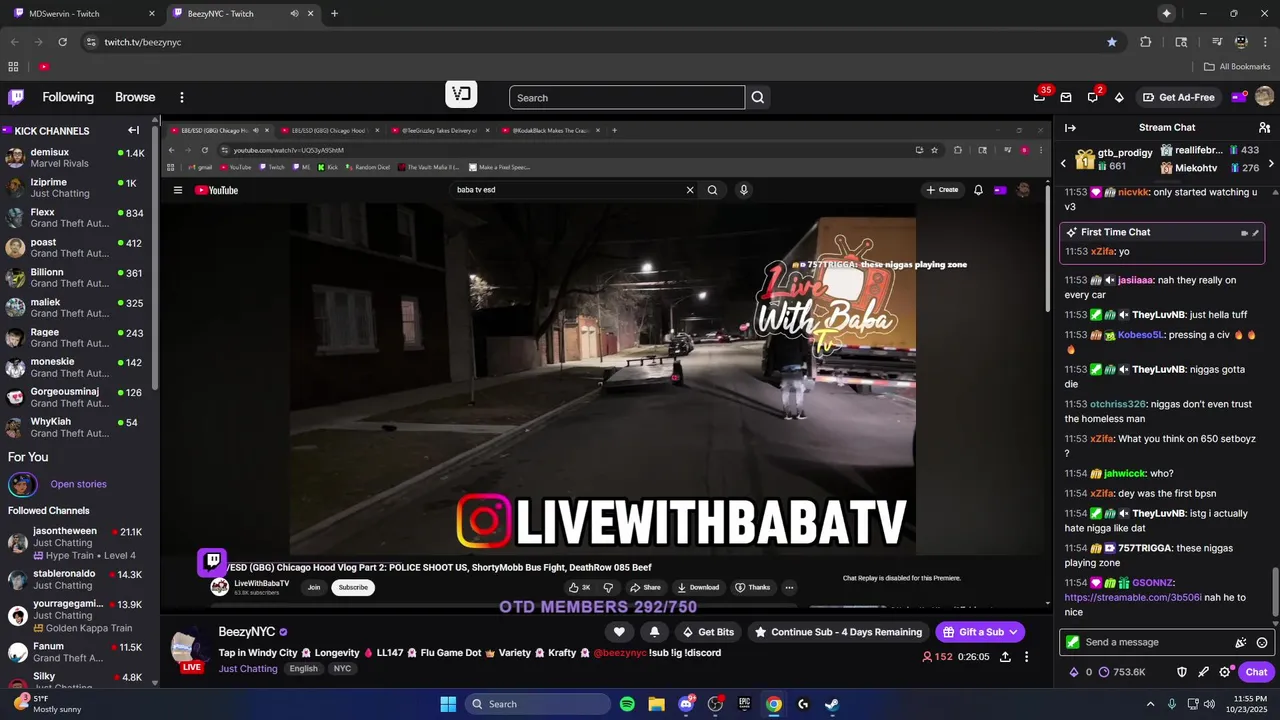Open the Twitch home logo
Screen dimensions: 1280x720
[x=16, y=97]
